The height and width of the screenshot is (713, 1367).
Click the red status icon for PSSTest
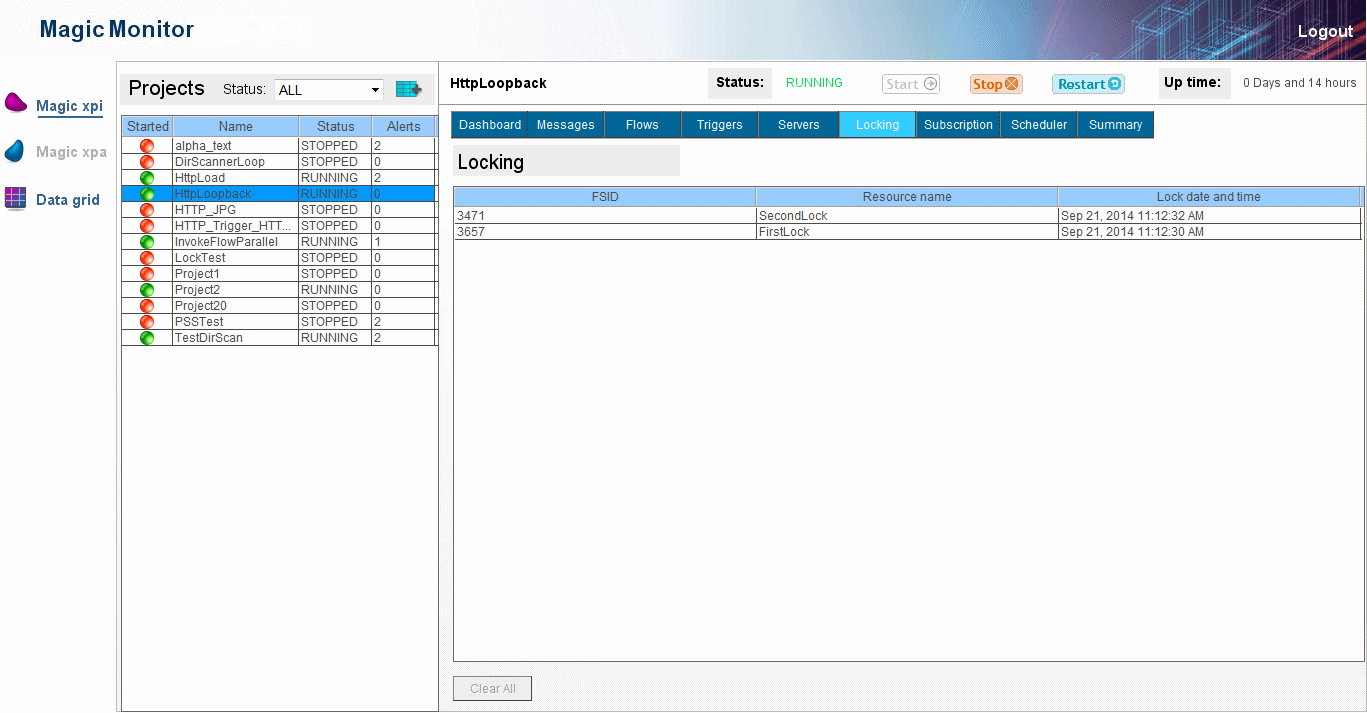point(147,322)
